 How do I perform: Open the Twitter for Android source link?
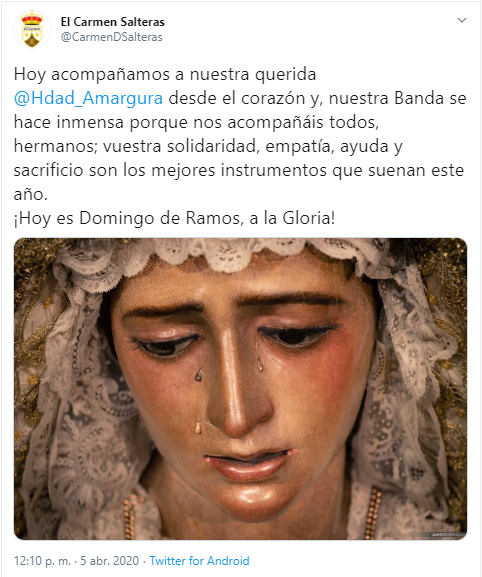199,561
